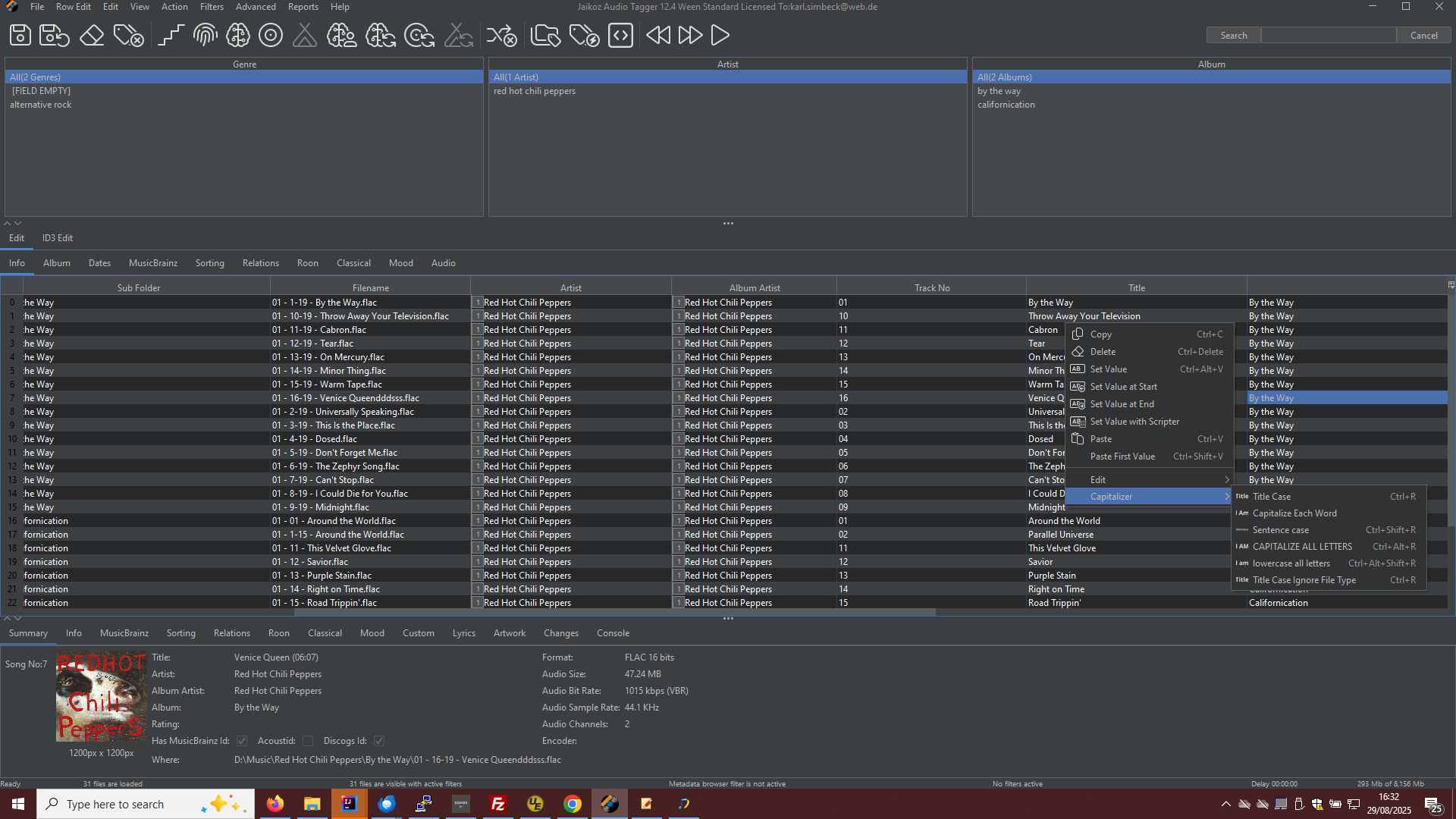Choose Title Case from Capitalizer submenu

coord(1329,497)
